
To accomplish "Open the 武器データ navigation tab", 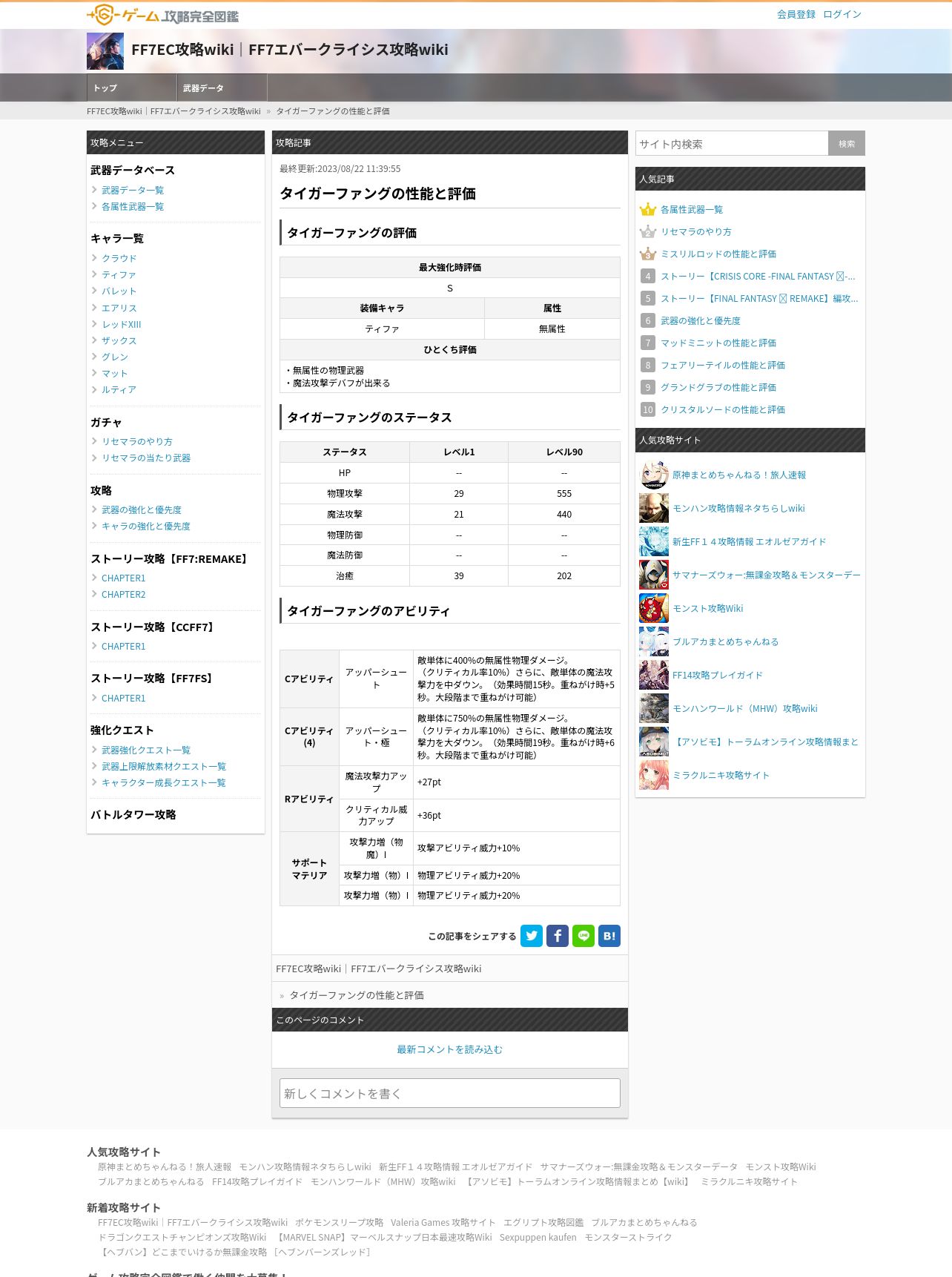I will pyautogui.click(x=222, y=88).
